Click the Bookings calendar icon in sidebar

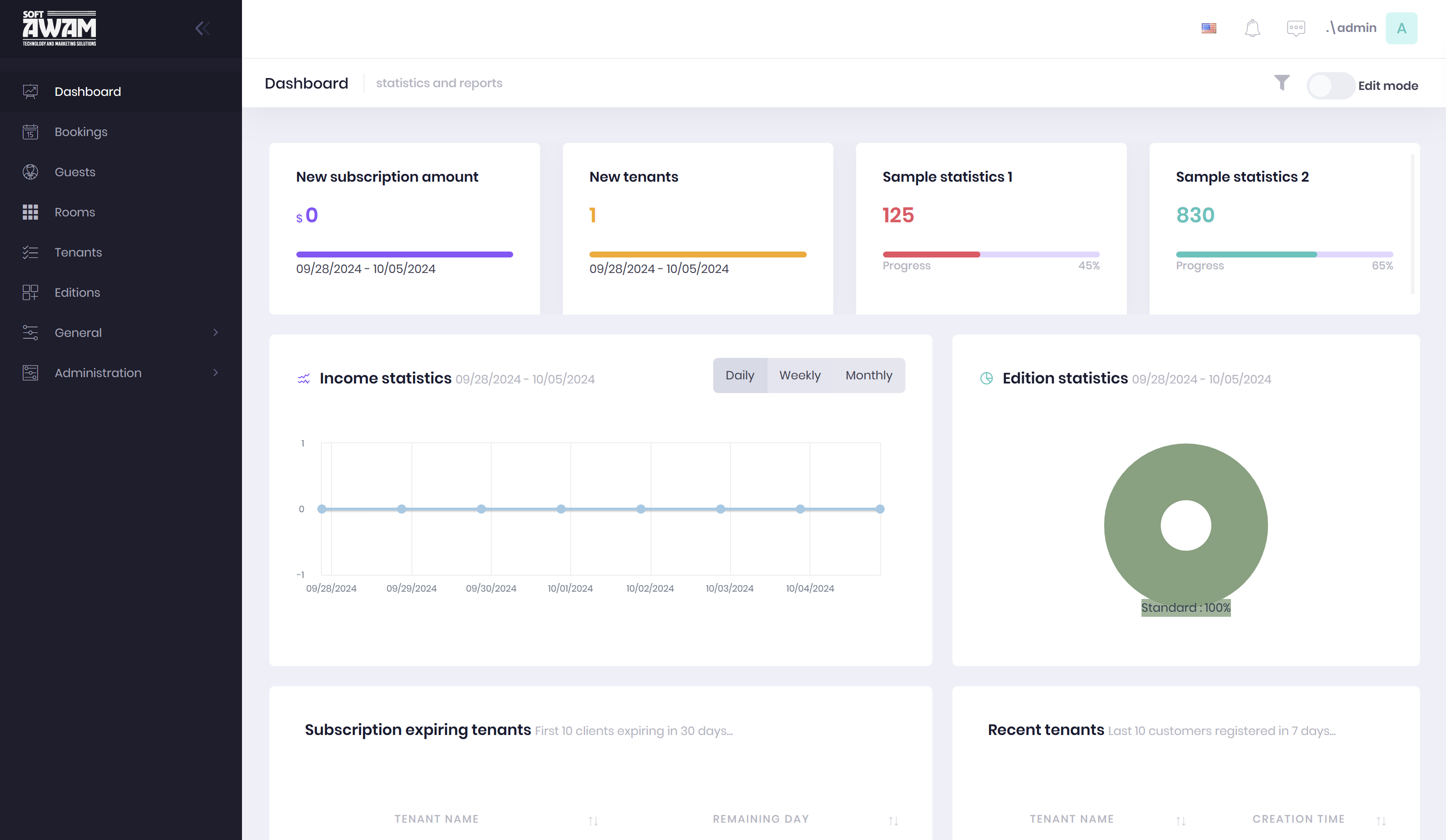click(31, 132)
